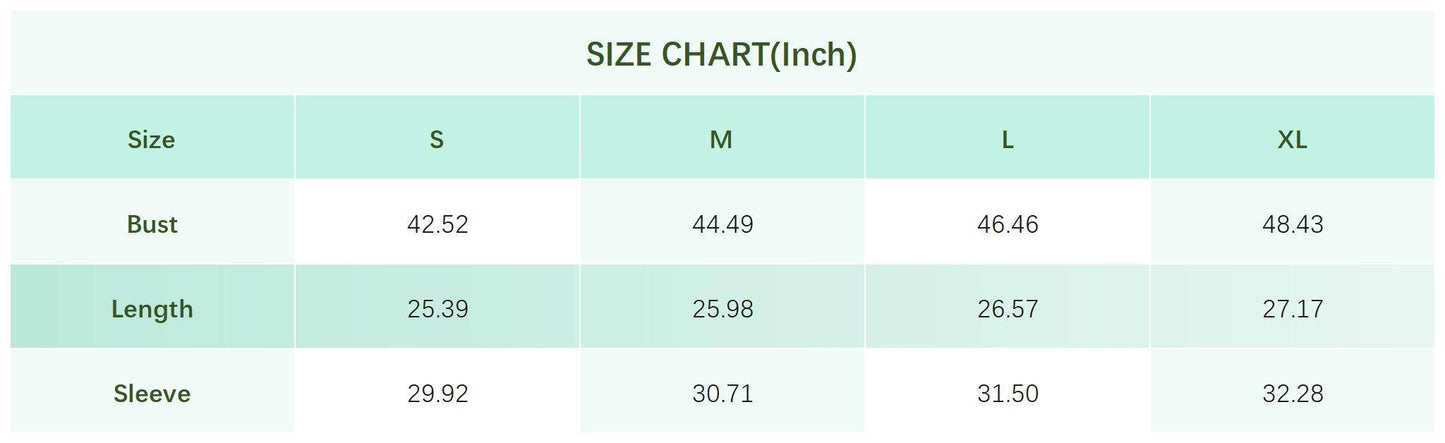Screen dimensions: 1445x443
Task: Click length value 25.98
Action: coord(722,309)
